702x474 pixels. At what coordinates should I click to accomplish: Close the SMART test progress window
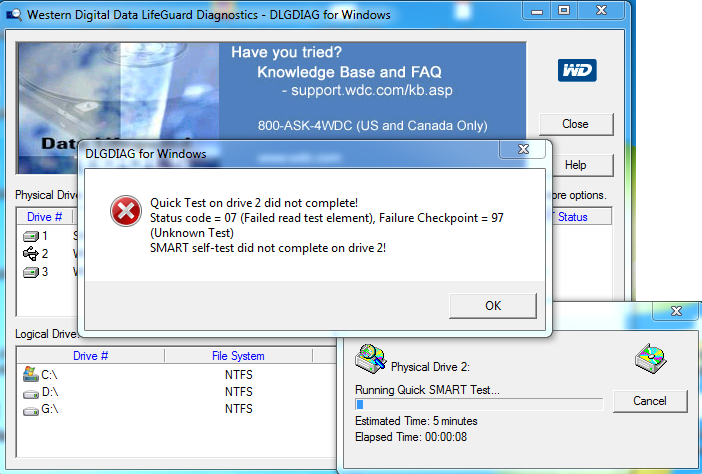(x=676, y=311)
